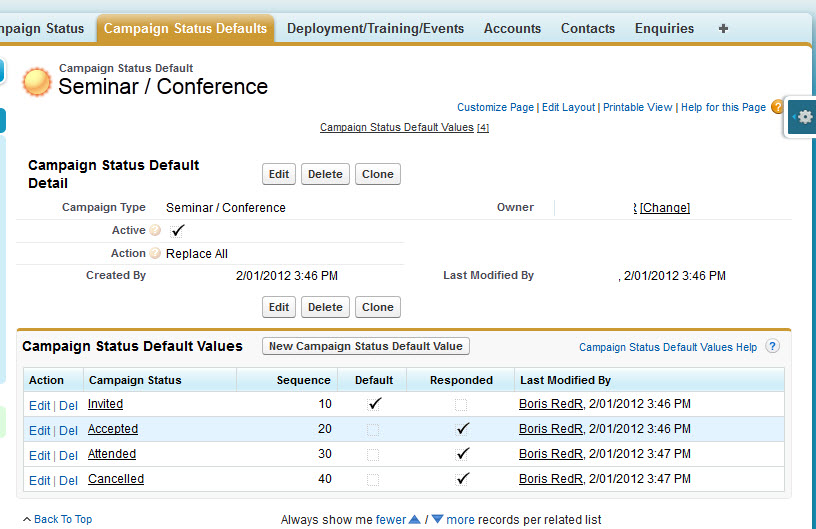The image size is (816, 529).
Task: Toggle Default checkbox for Accepted row
Action: 373,430
